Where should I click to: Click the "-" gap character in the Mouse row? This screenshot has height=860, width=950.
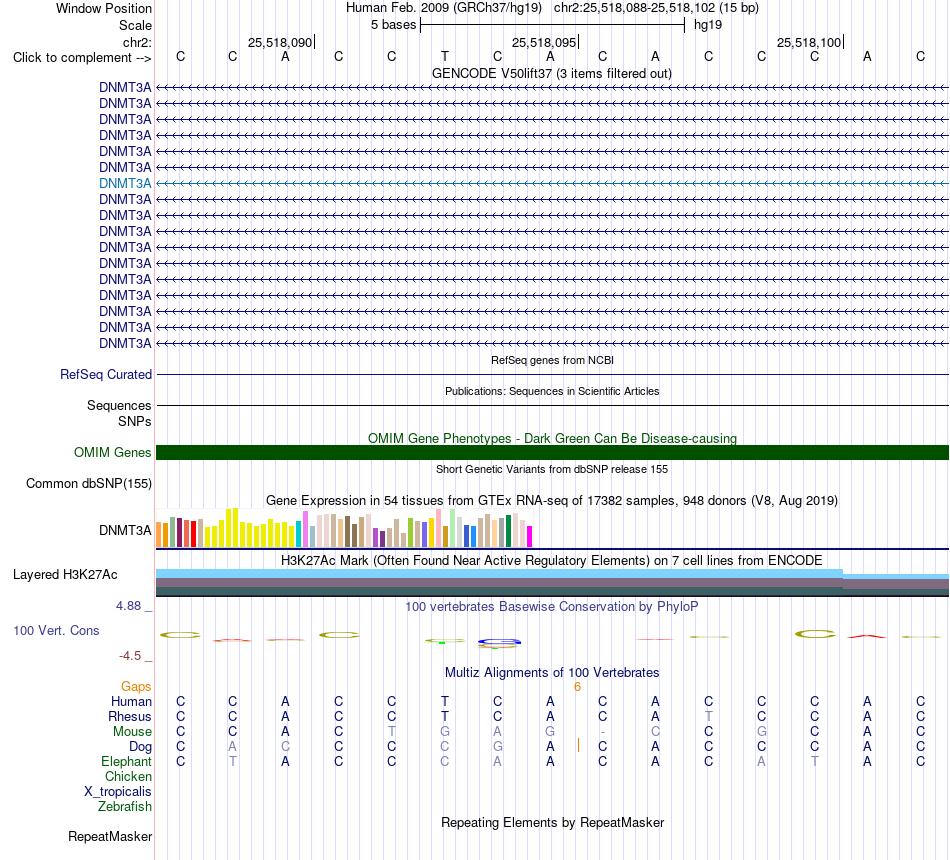pos(603,732)
